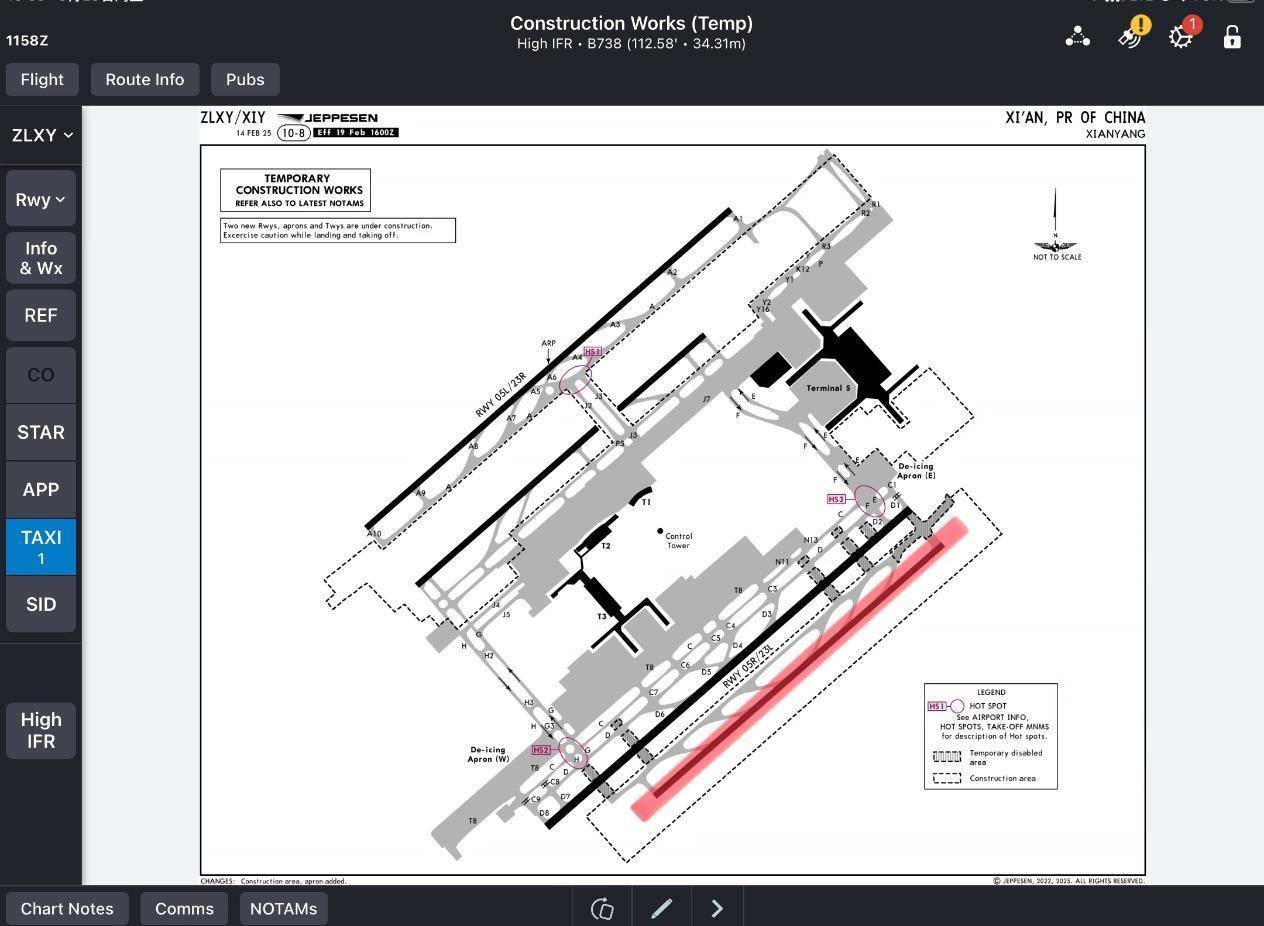Tap the High IFR B738 subtitle text
This screenshot has height=926, width=1264.
pos(631,44)
